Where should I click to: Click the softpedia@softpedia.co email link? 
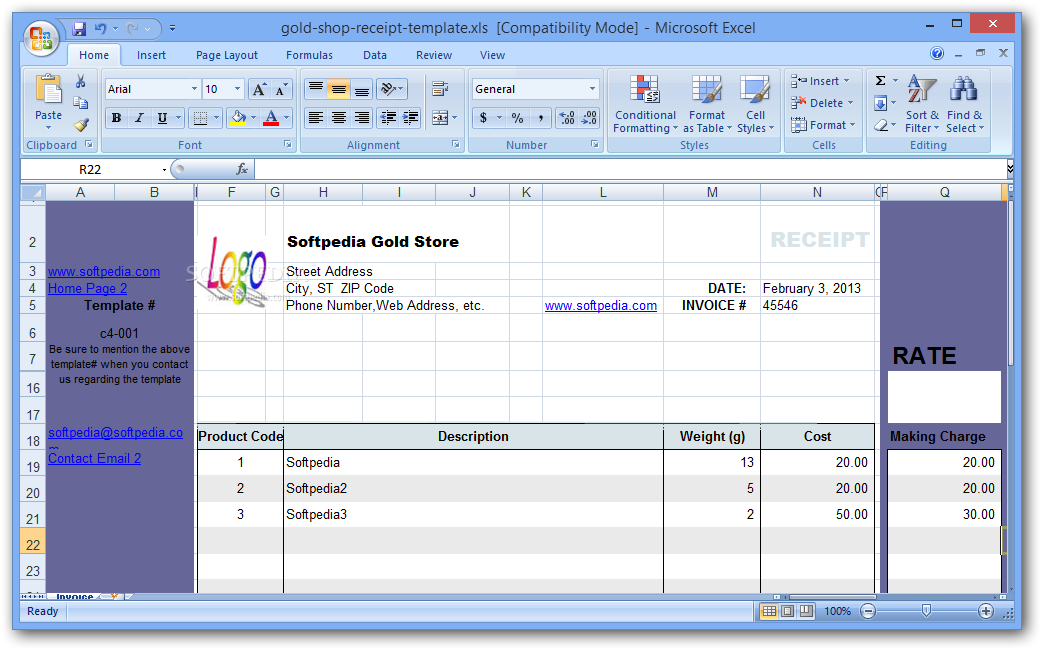(116, 433)
